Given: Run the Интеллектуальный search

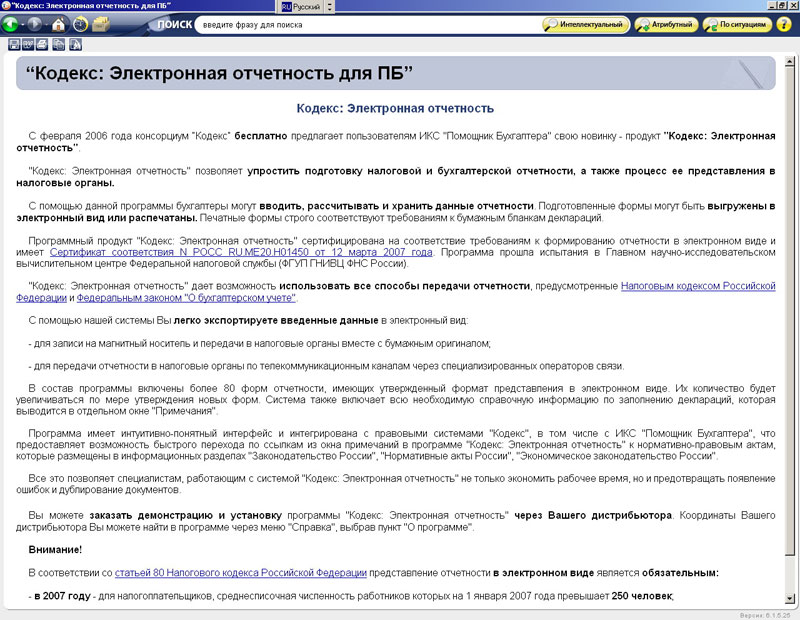Looking at the screenshot, I should [585, 24].
